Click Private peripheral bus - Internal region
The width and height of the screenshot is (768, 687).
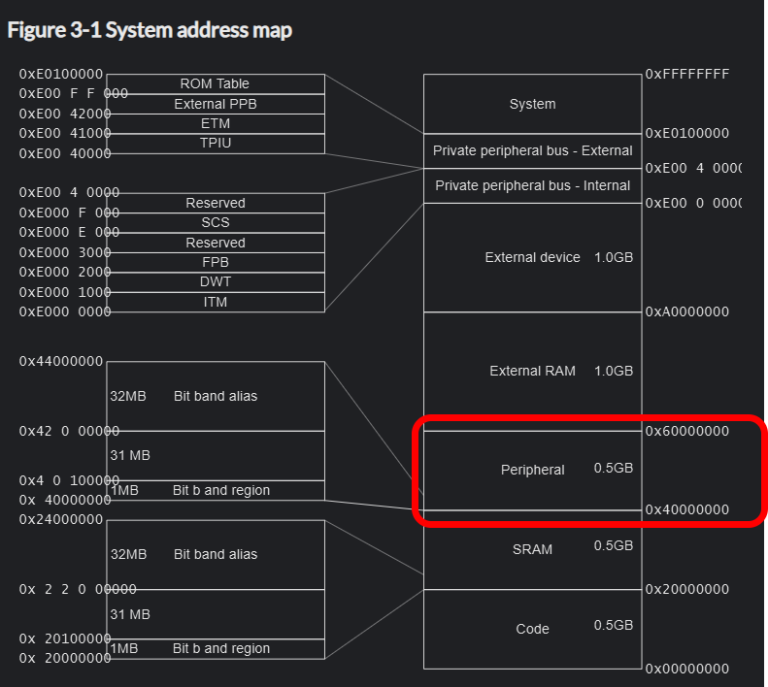[532, 186]
